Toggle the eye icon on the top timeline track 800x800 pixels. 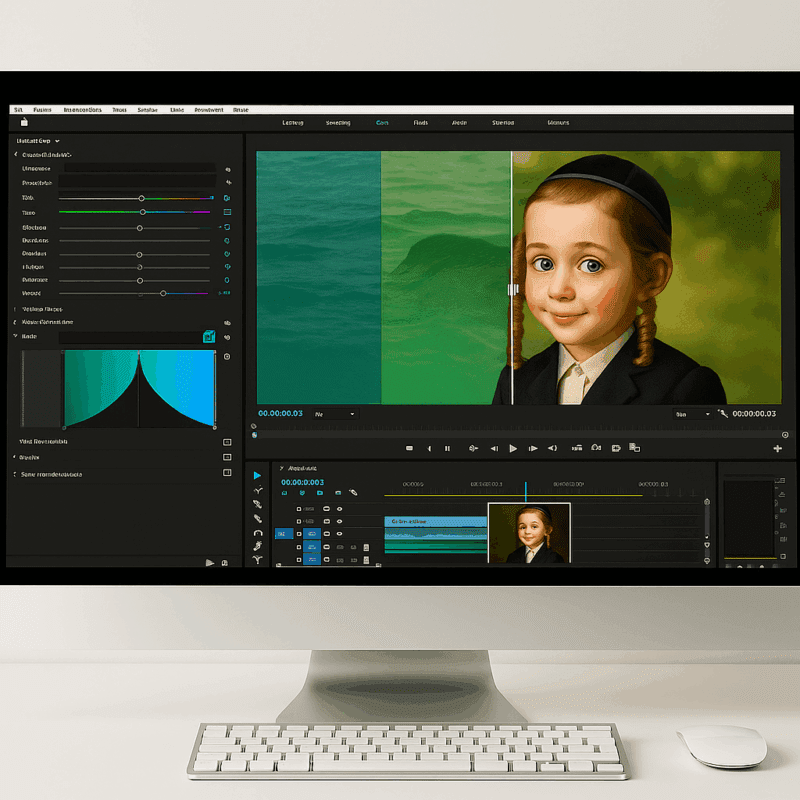tap(339, 509)
